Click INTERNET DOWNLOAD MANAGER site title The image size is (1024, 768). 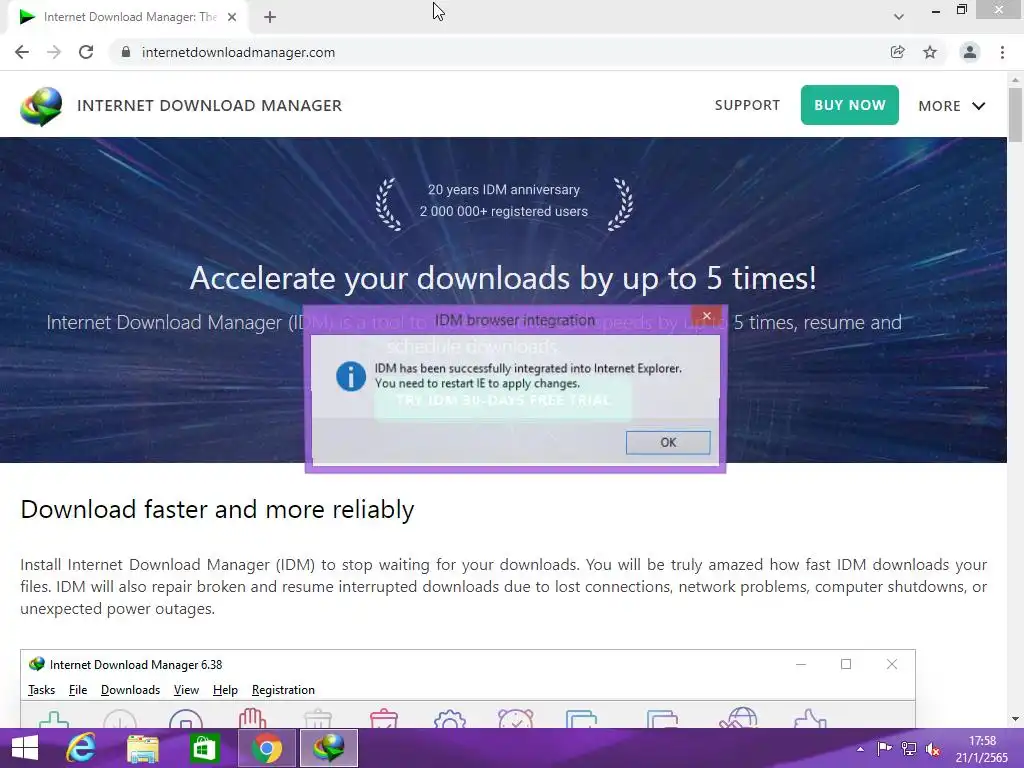click(x=210, y=105)
